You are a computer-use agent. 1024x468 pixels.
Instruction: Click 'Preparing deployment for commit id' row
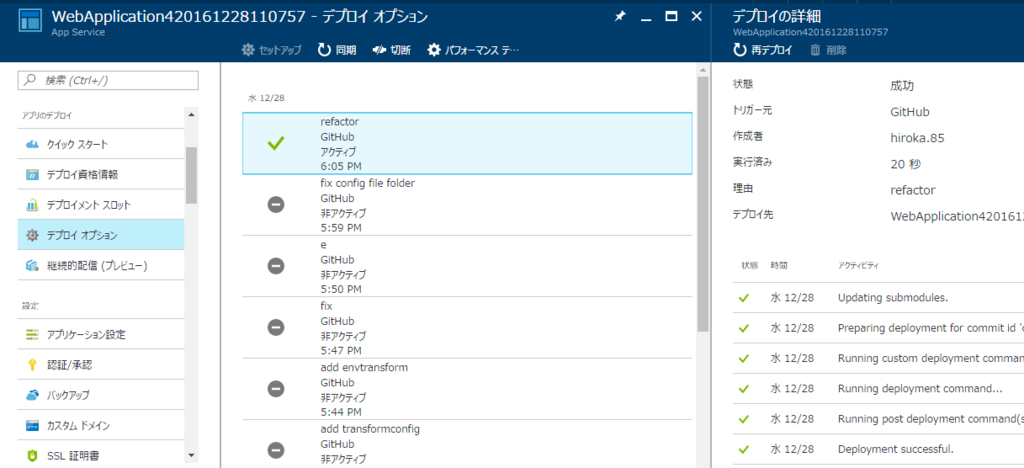click(878, 328)
